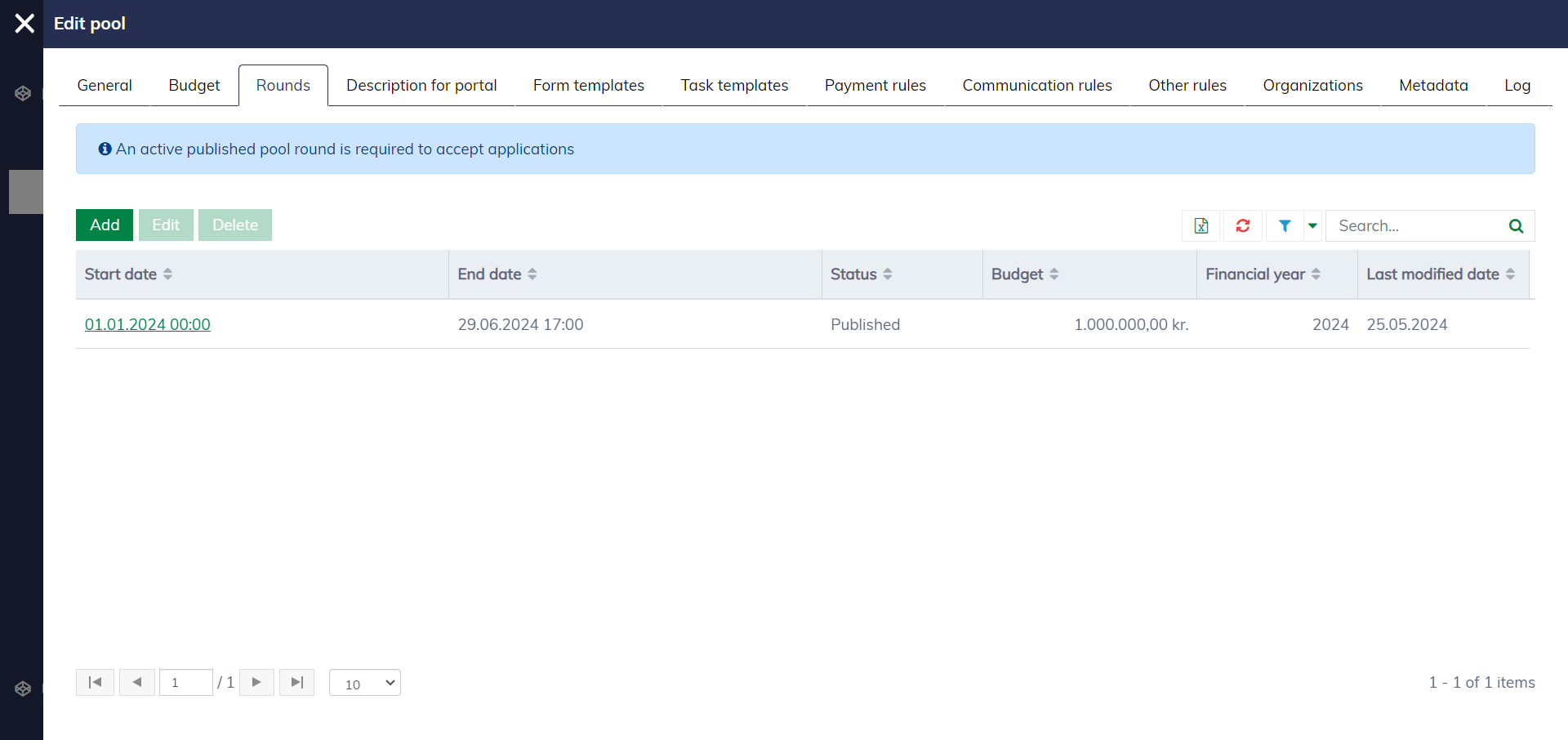Go to next page arrow
Viewport: 1568px width, 740px height.
pyautogui.click(x=256, y=683)
